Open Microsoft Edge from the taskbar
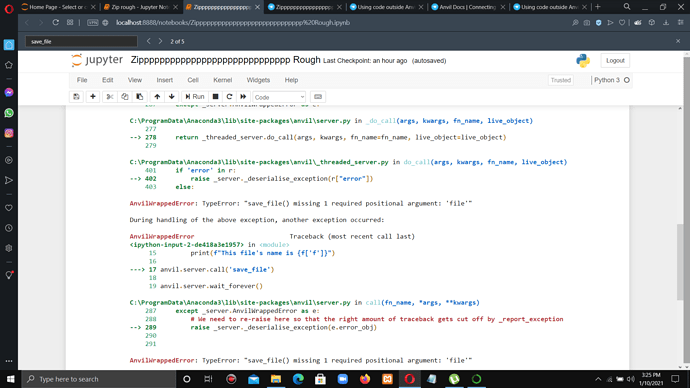Viewport: 690px width, 388px height. pyautogui.click(x=298, y=379)
